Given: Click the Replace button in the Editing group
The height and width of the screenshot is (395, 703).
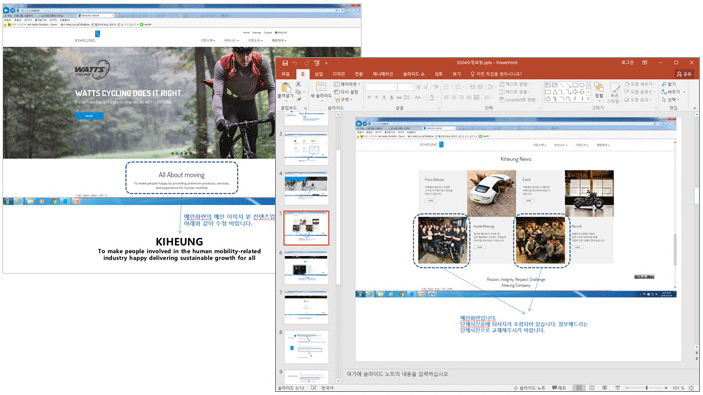Looking at the screenshot, I should click(x=672, y=92).
